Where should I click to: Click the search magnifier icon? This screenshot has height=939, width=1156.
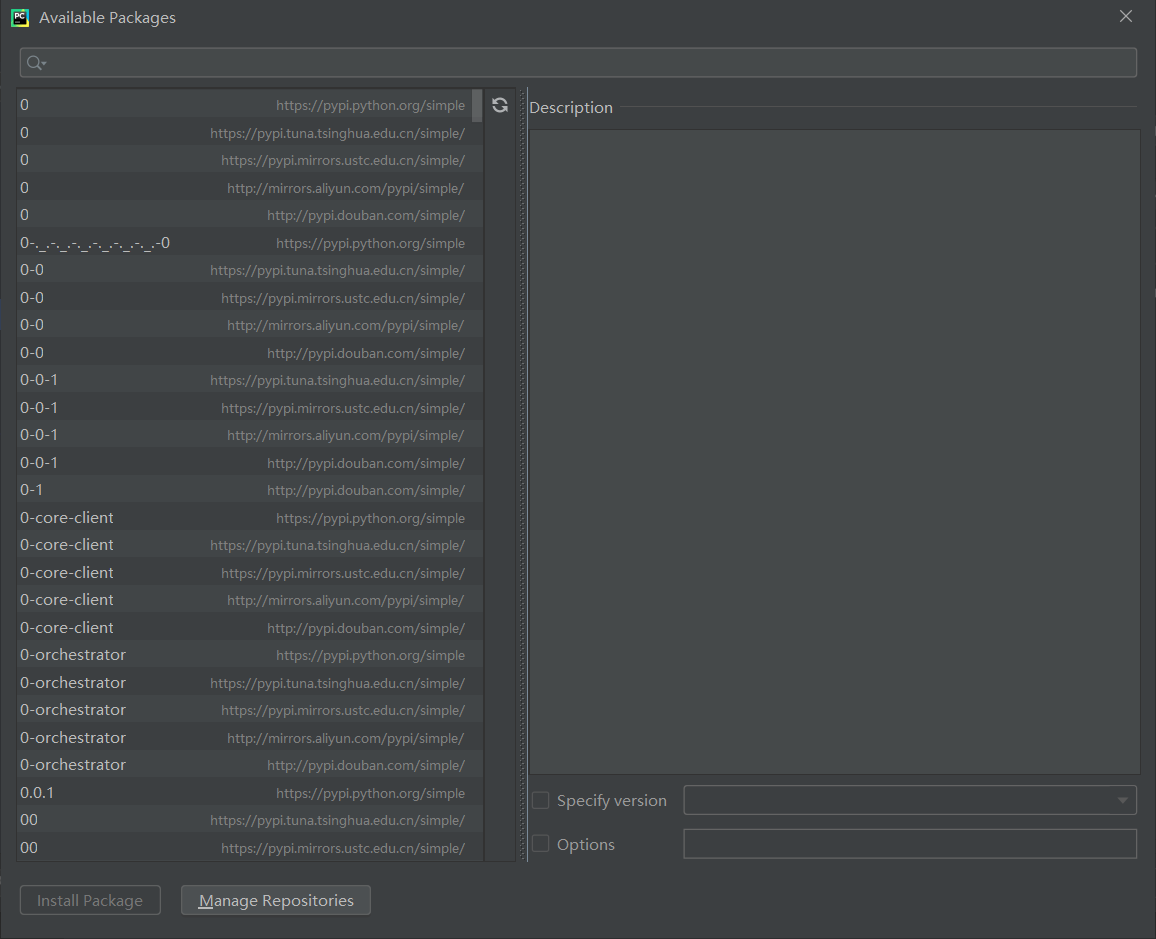tap(35, 63)
